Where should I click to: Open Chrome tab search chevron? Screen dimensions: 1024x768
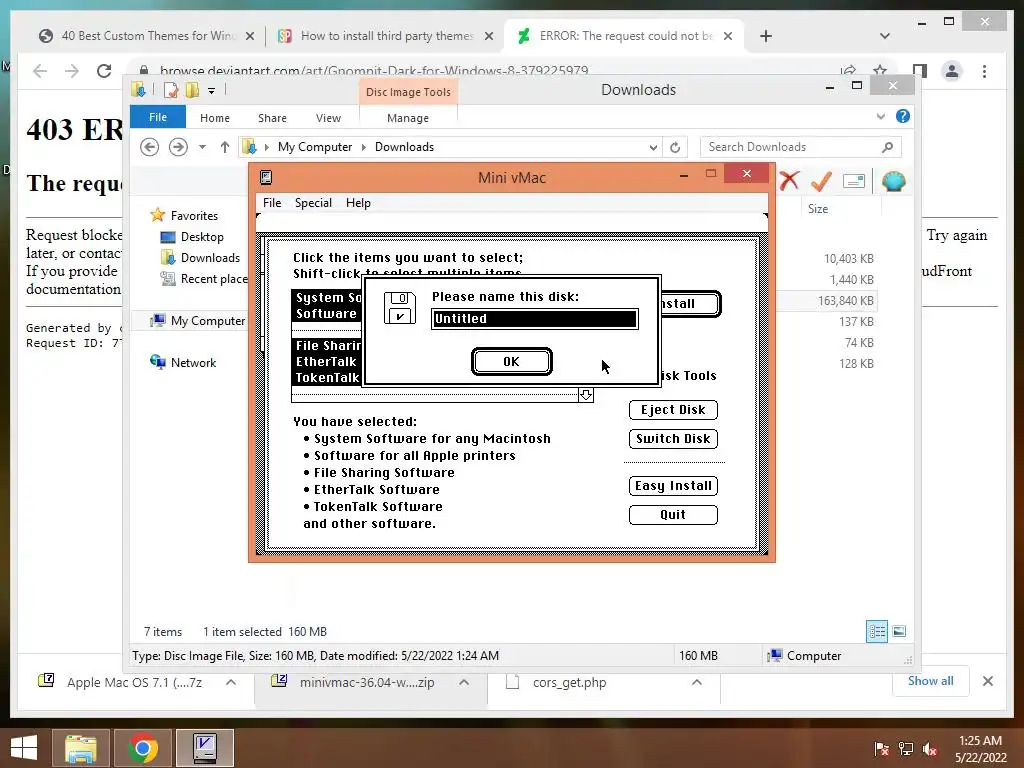pyautogui.click(x=885, y=36)
